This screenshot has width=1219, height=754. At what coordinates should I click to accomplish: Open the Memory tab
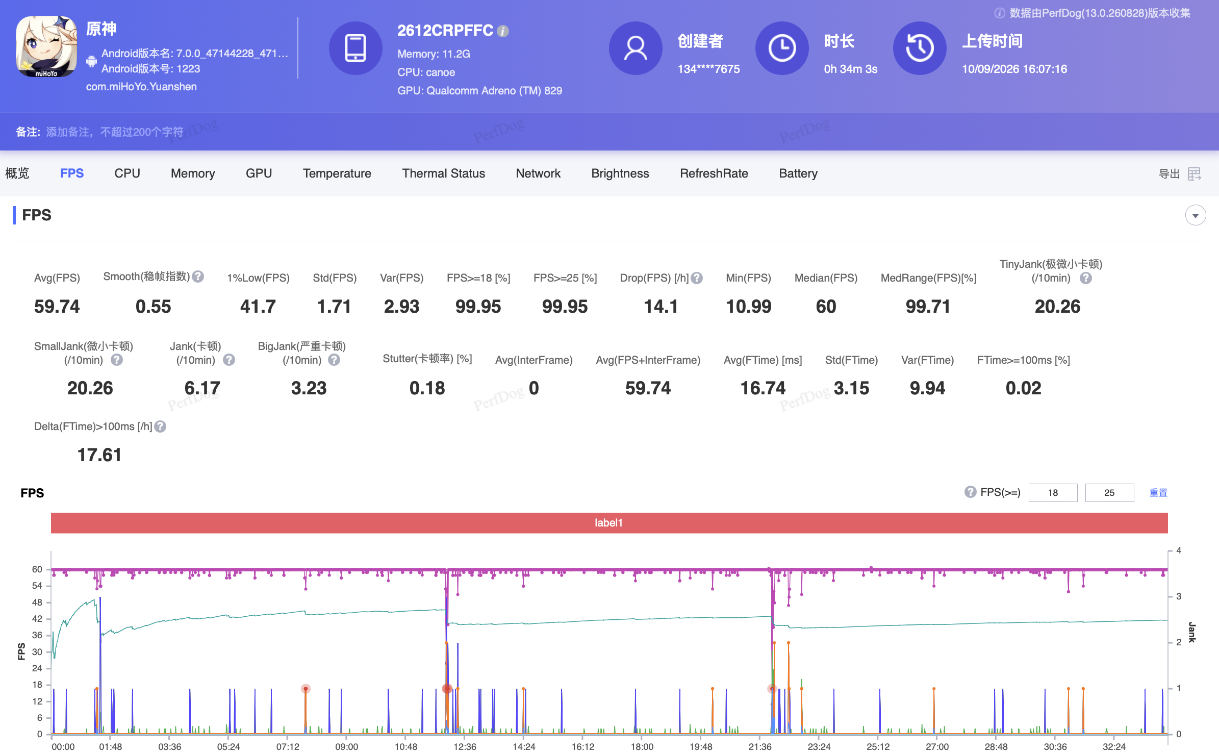[x=193, y=173]
